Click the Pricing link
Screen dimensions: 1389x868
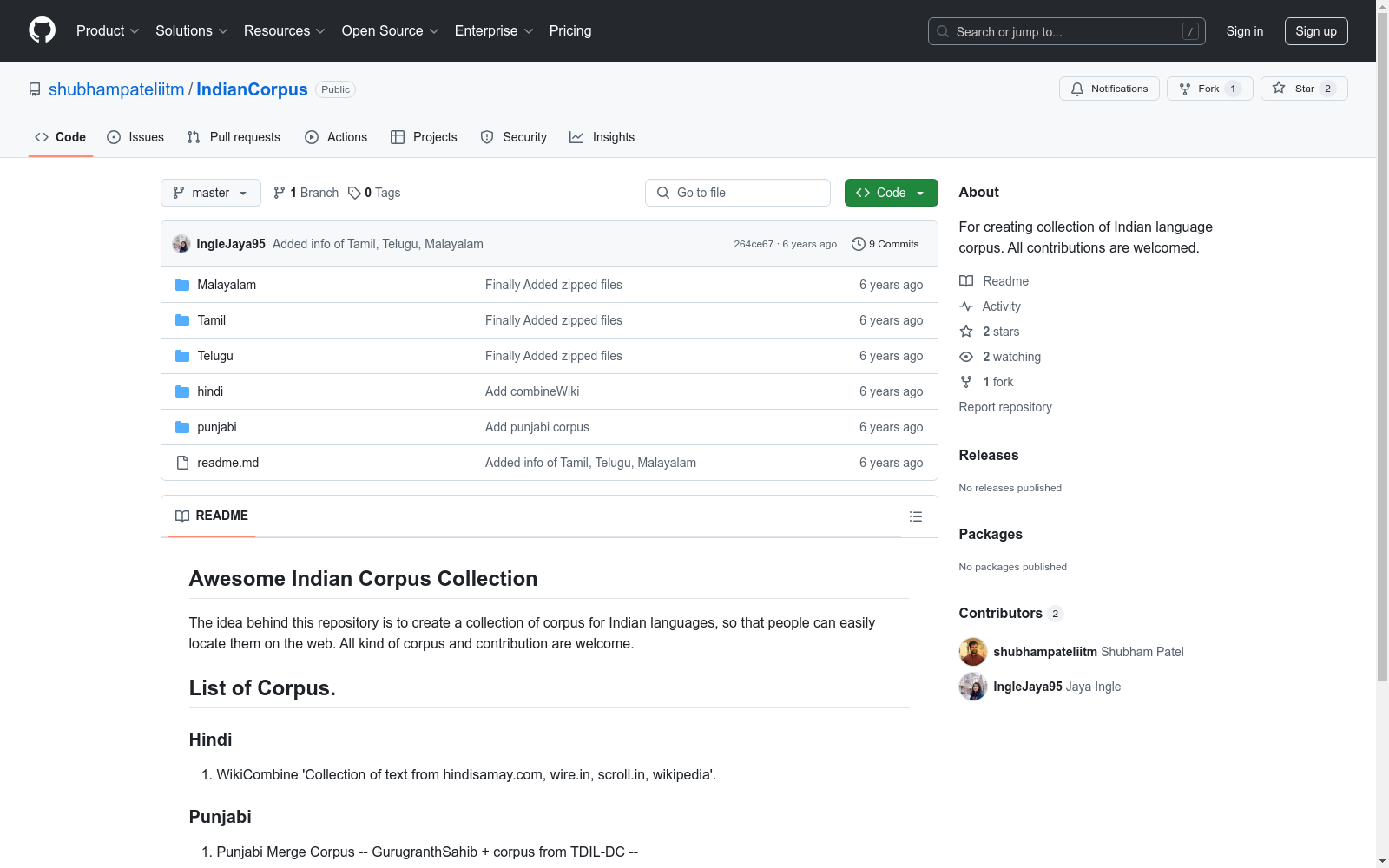[570, 31]
